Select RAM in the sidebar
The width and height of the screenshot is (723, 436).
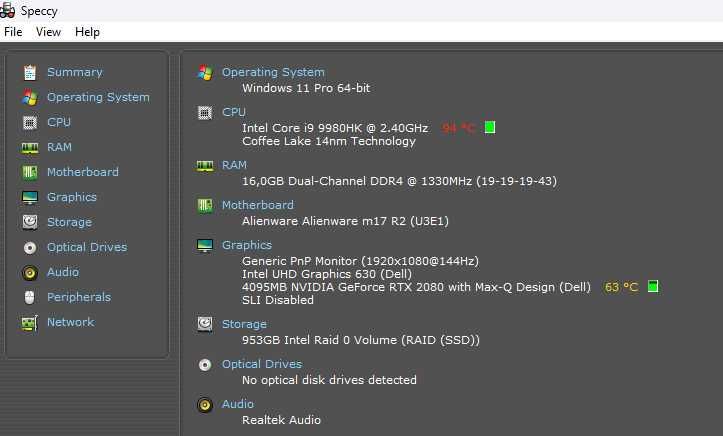click(59, 147)
